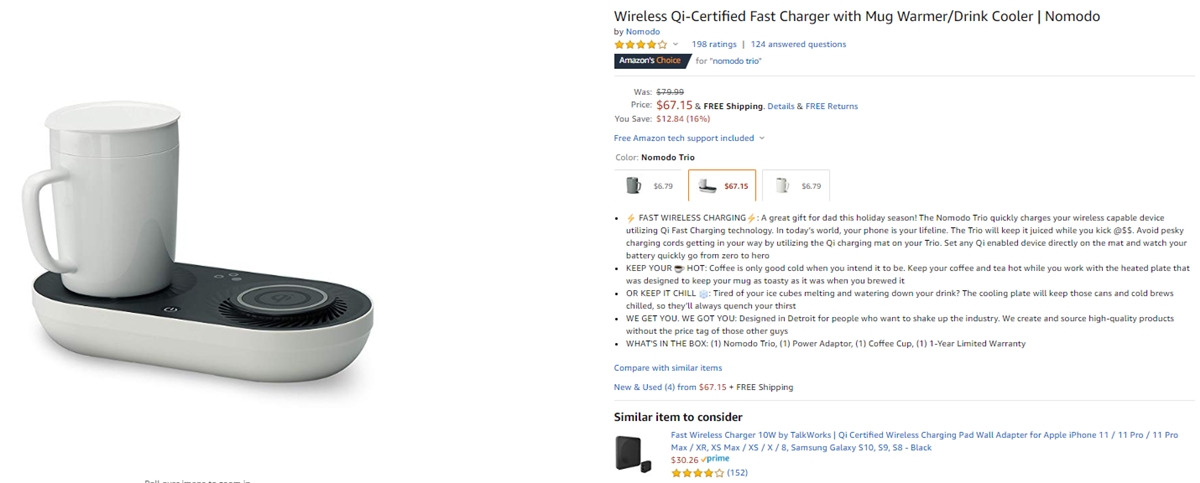Choose the white mug $6.79 color swatch

[x=796, y=185]
